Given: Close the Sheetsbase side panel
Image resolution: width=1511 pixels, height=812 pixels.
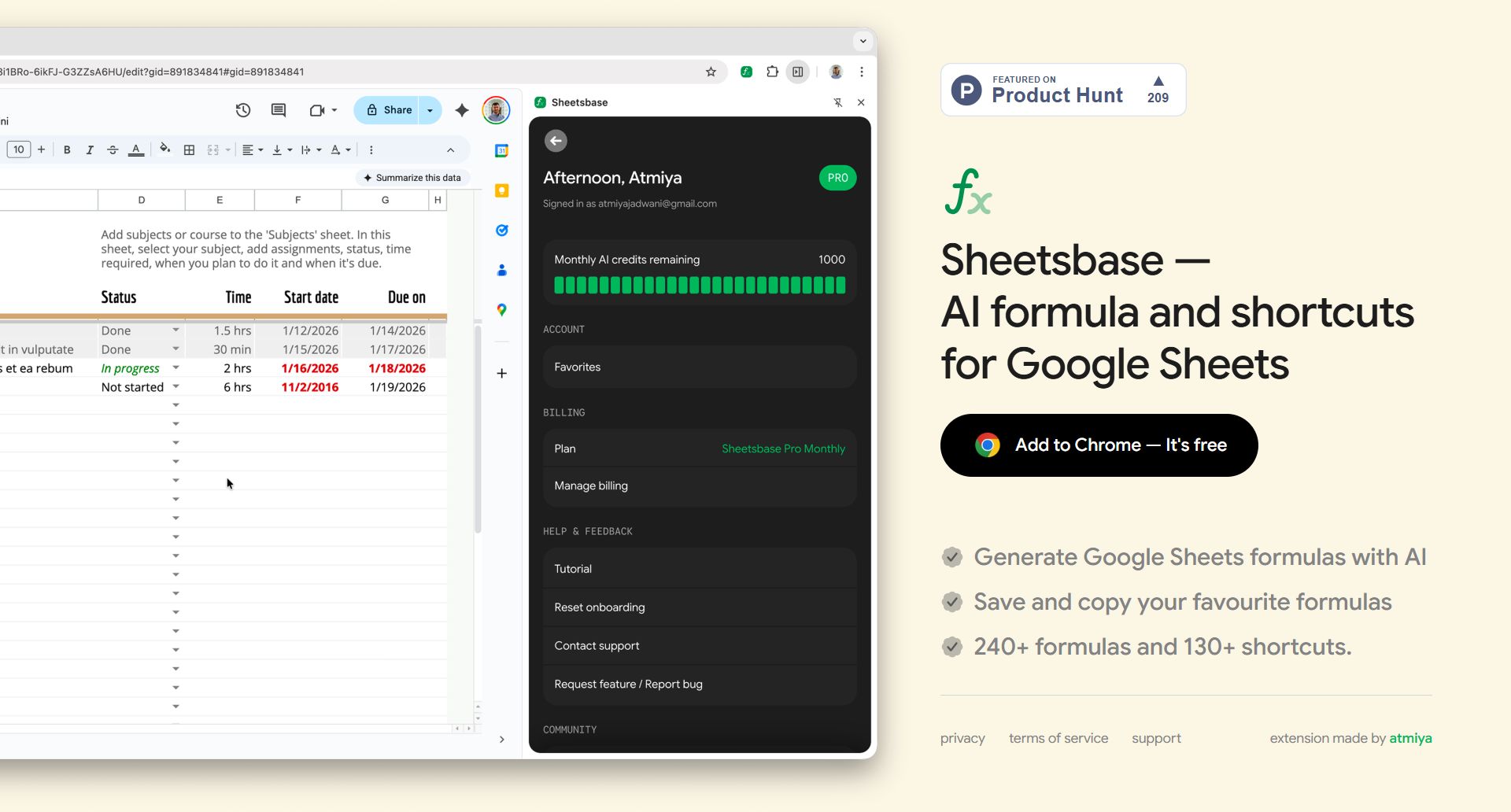Looking at the screenshot, I should click(861, 102).
